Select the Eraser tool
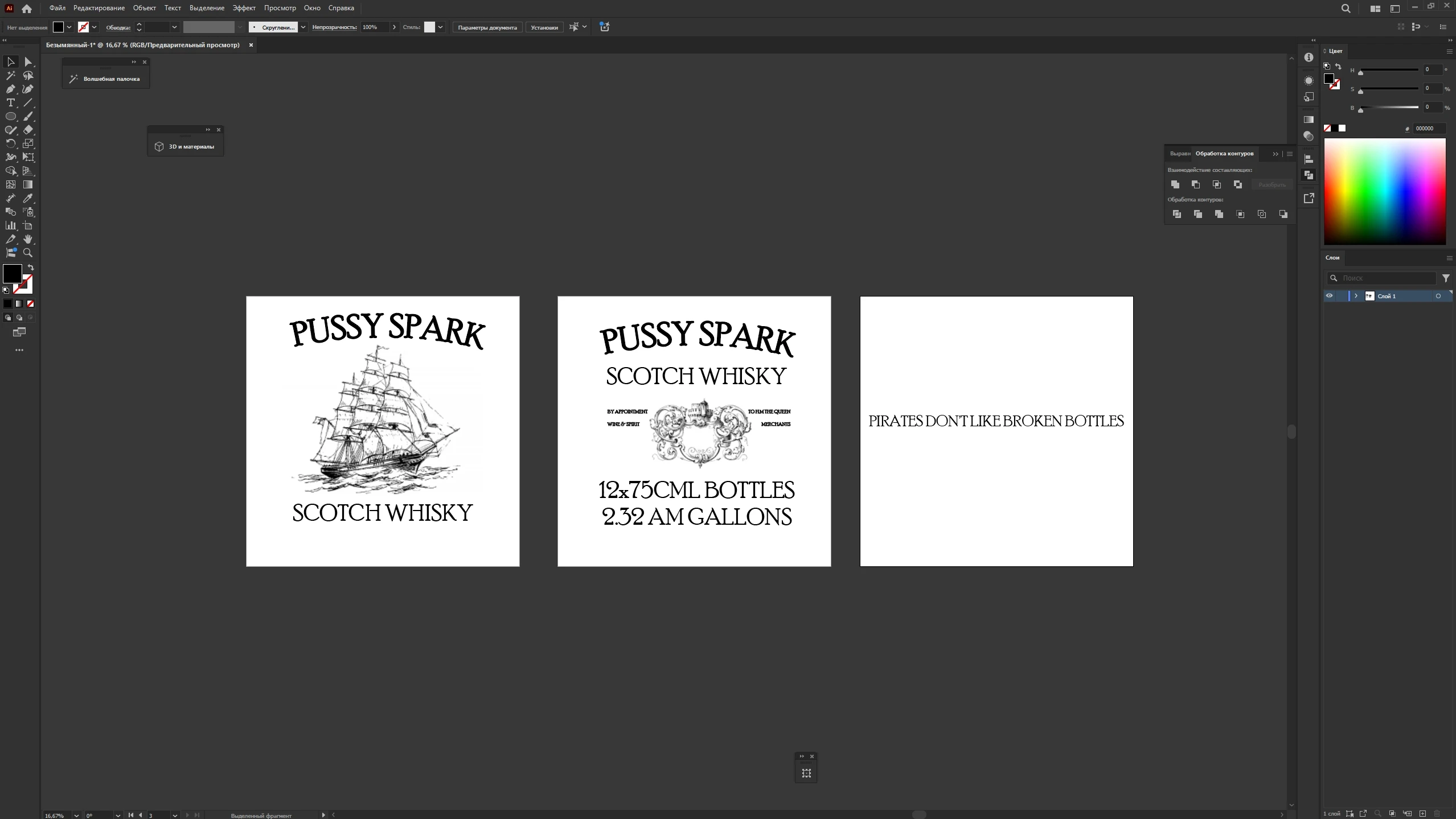 [x=27, y=130]
